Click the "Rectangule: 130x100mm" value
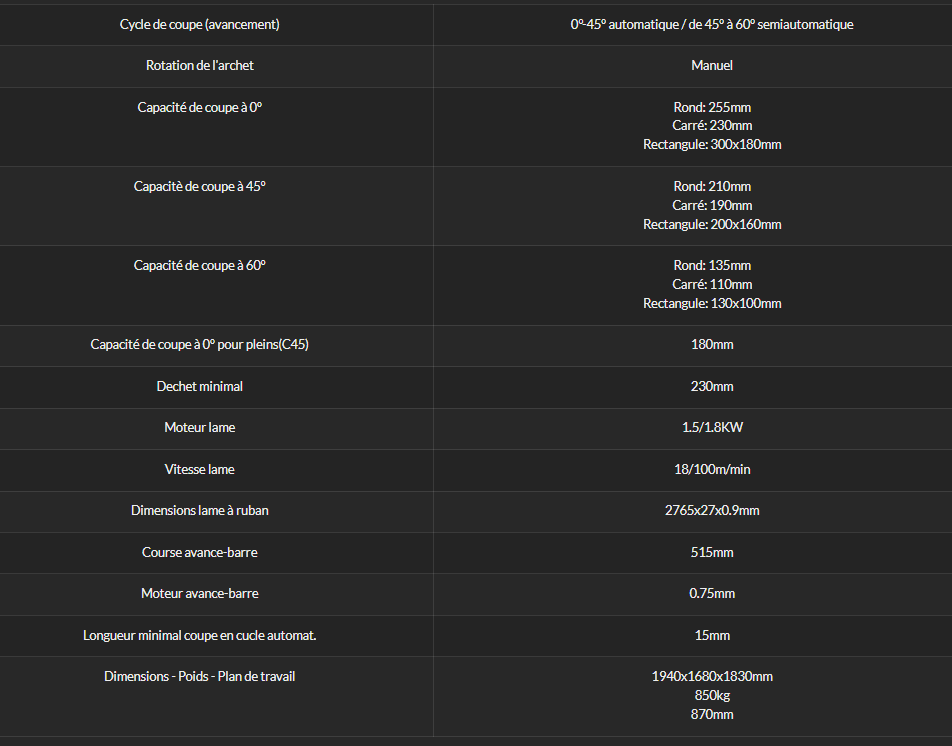Image resolution: width=952 pixels, height=746 pixels. pyautogui.click(x=712, y=303)
